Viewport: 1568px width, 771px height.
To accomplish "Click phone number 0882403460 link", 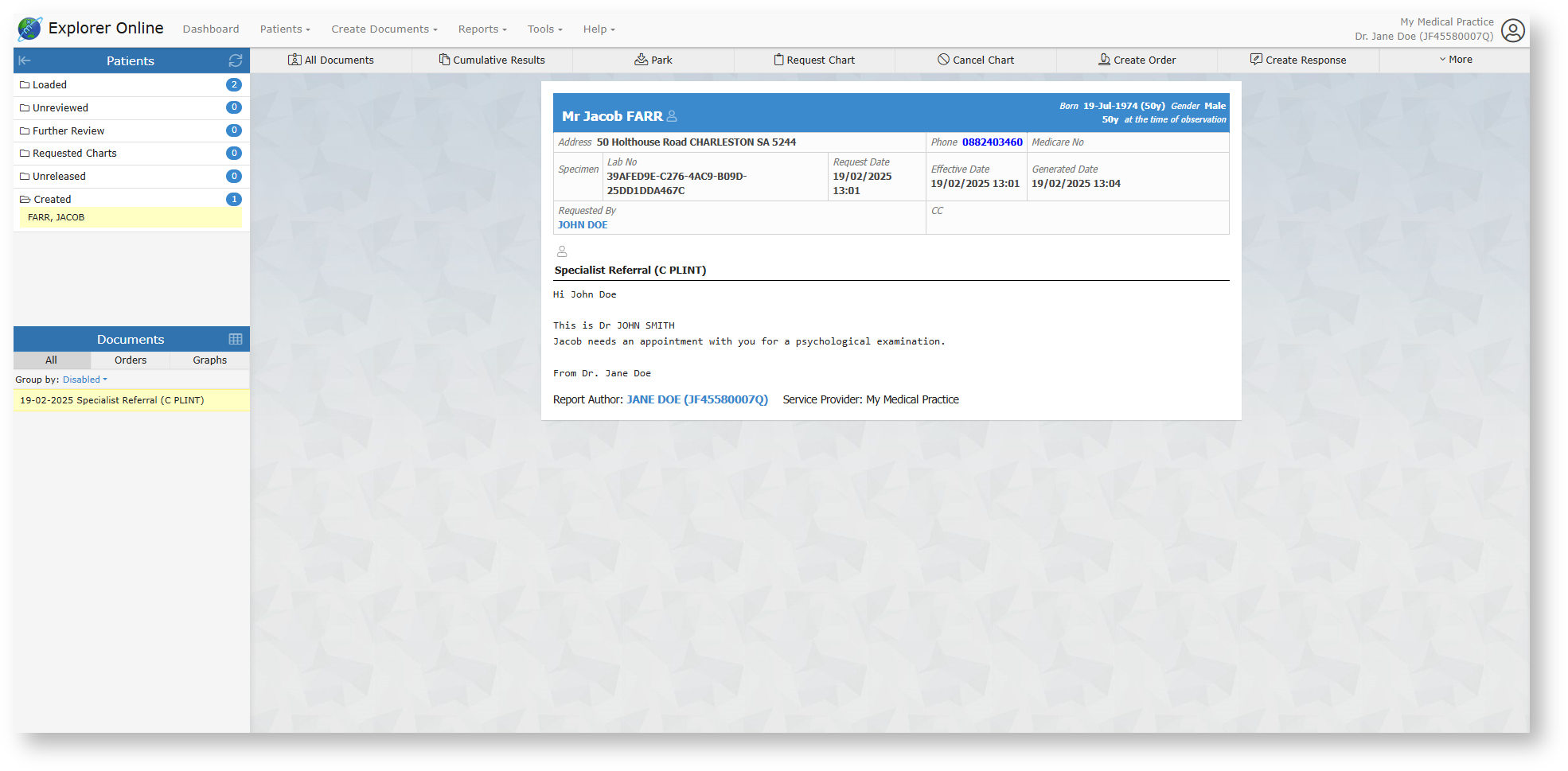I will pyautogui.click(x=992, y=142).
